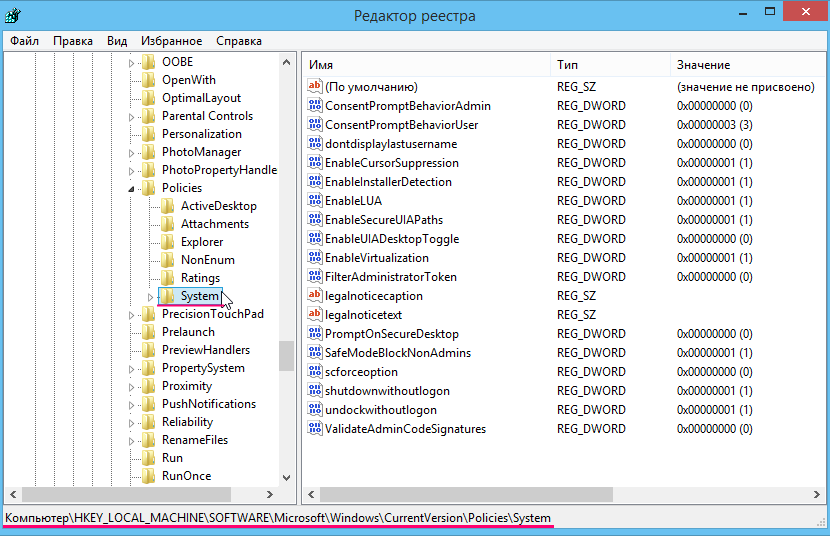Select the Prelaunch key
This screenshot has width=830, height=536.
tap(188, 332)
